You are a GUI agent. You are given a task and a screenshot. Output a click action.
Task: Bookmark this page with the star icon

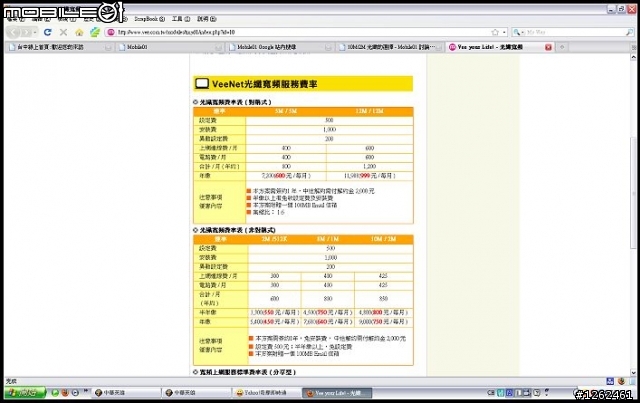495,32
